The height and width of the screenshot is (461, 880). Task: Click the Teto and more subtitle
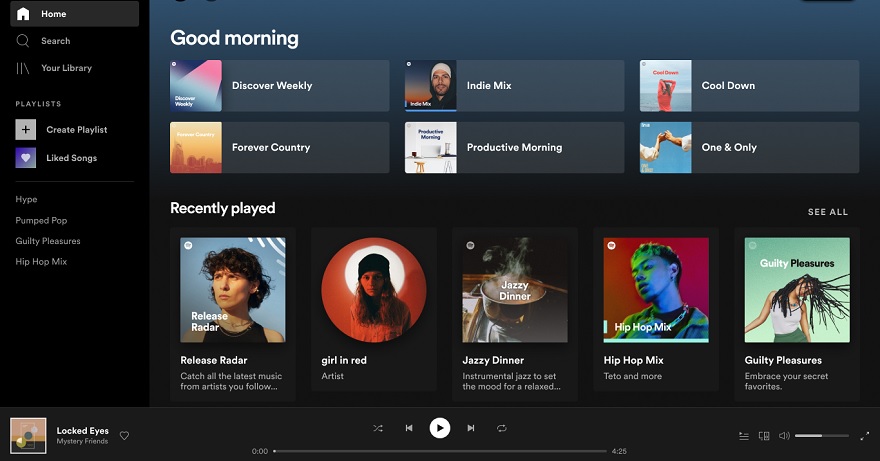632,376
